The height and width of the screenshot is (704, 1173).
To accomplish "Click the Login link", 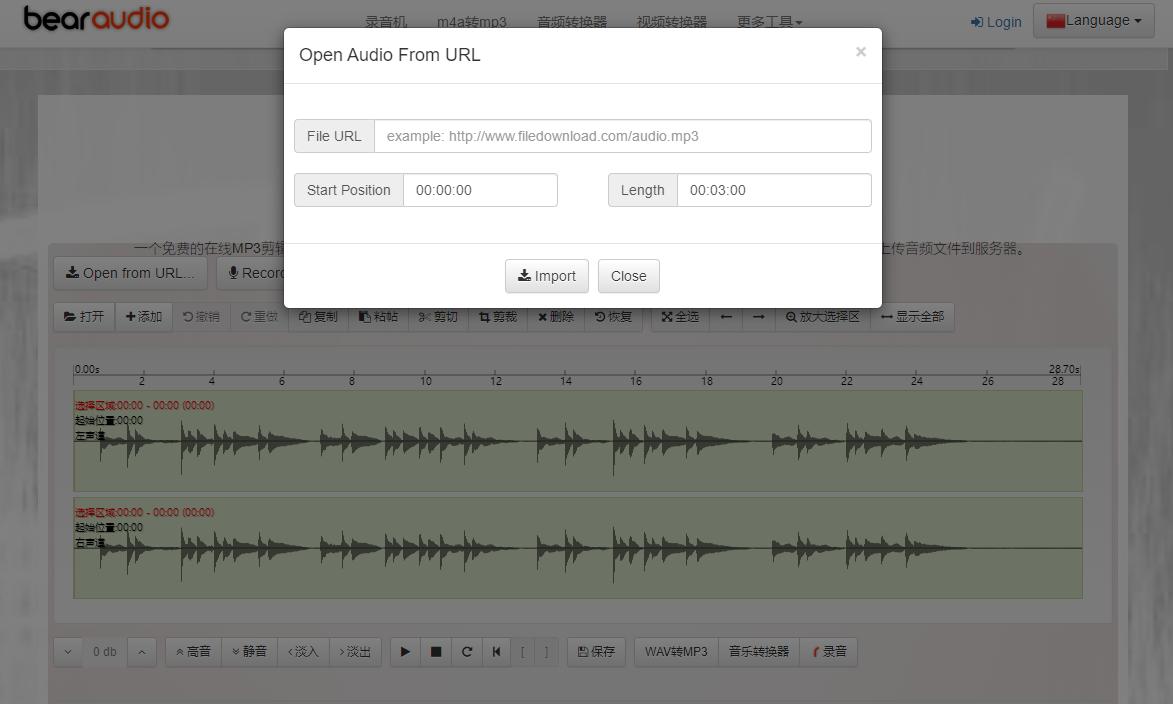I will pos(996,22).
